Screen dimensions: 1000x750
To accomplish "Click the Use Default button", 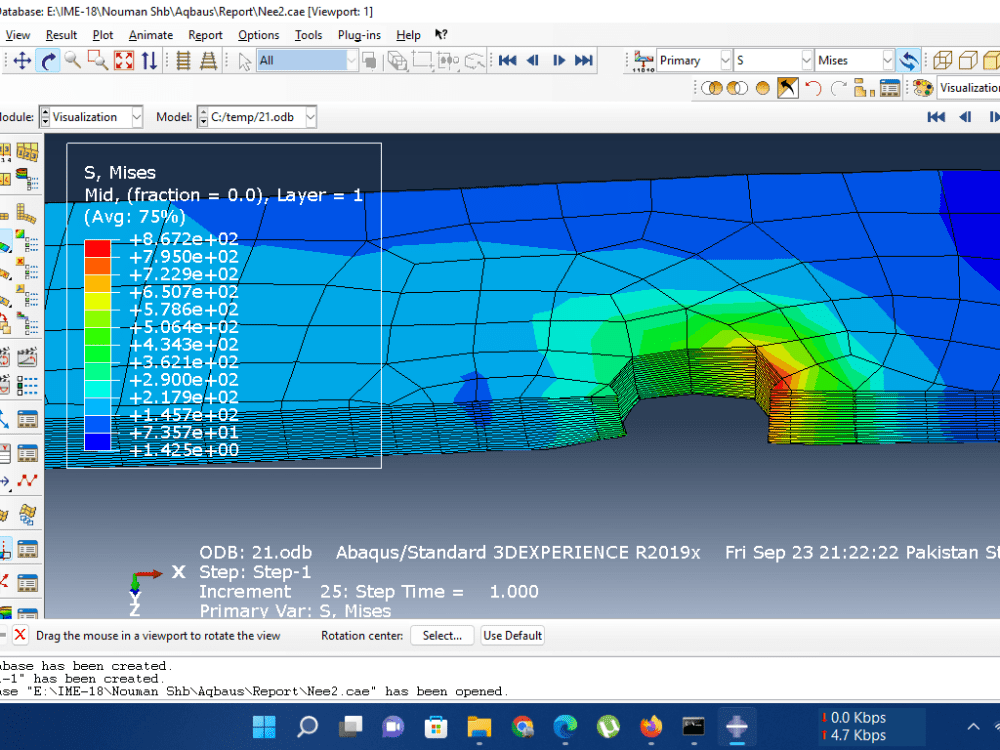I will point(512,636).
